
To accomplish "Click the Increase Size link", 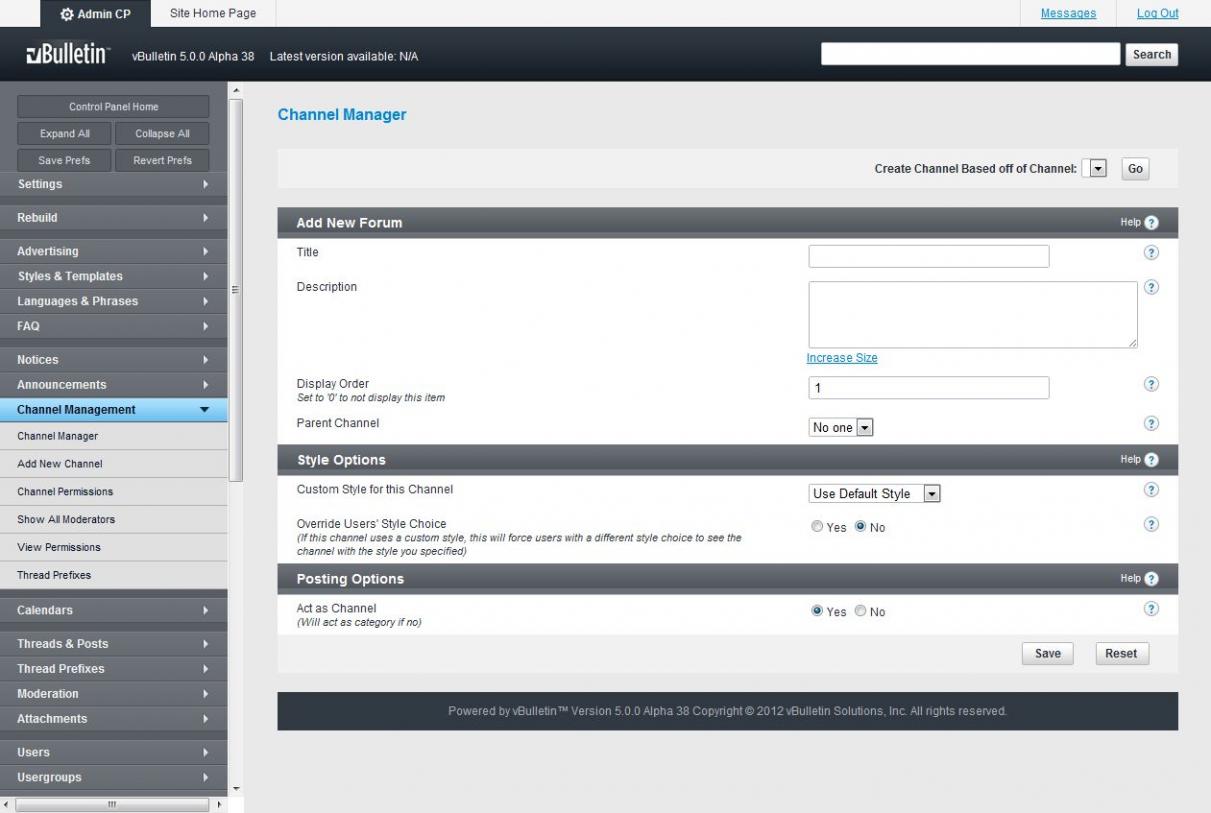I will (841, 358).
